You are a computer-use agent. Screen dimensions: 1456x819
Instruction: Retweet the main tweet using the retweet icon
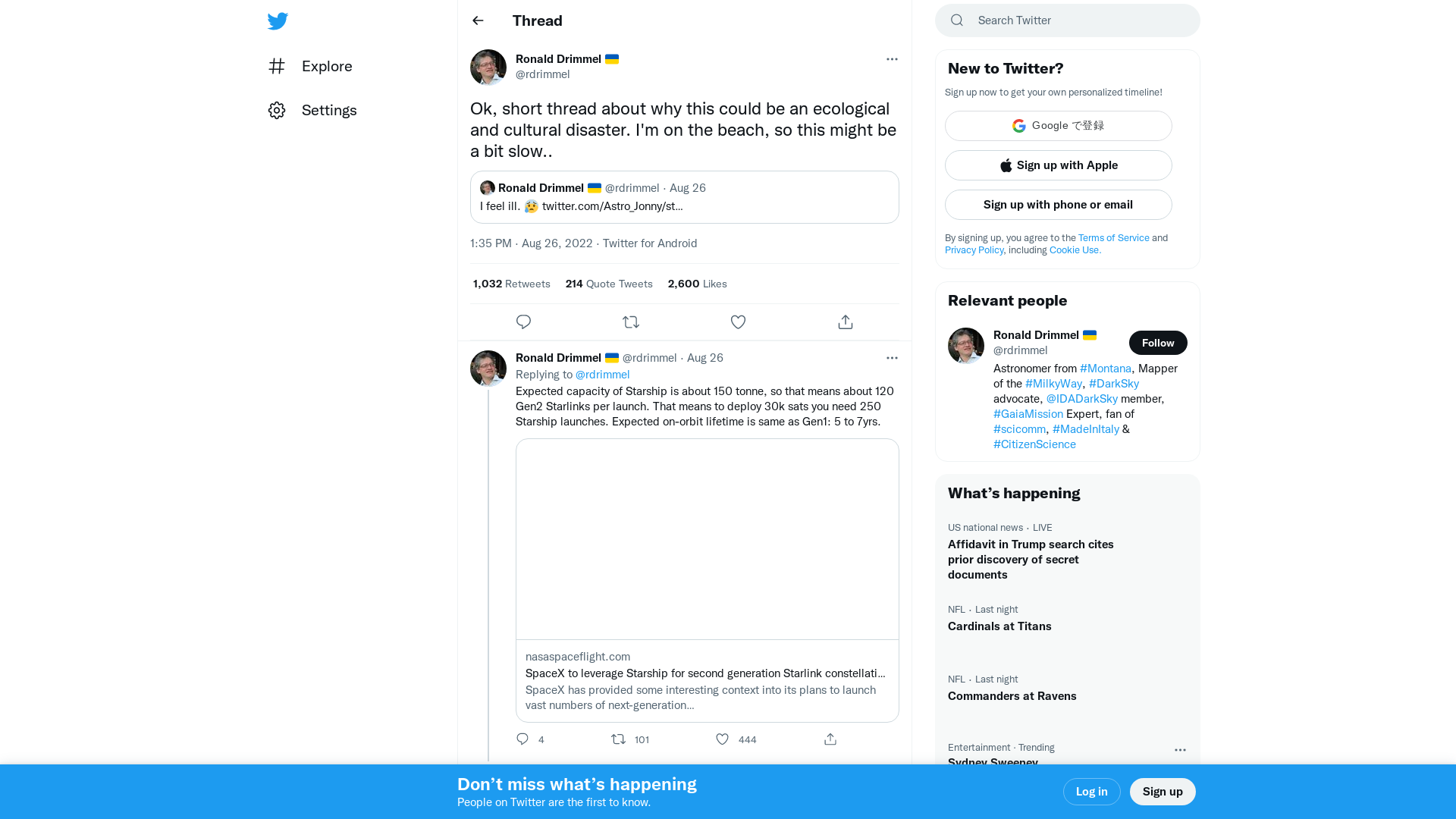[x=631, y=322]
